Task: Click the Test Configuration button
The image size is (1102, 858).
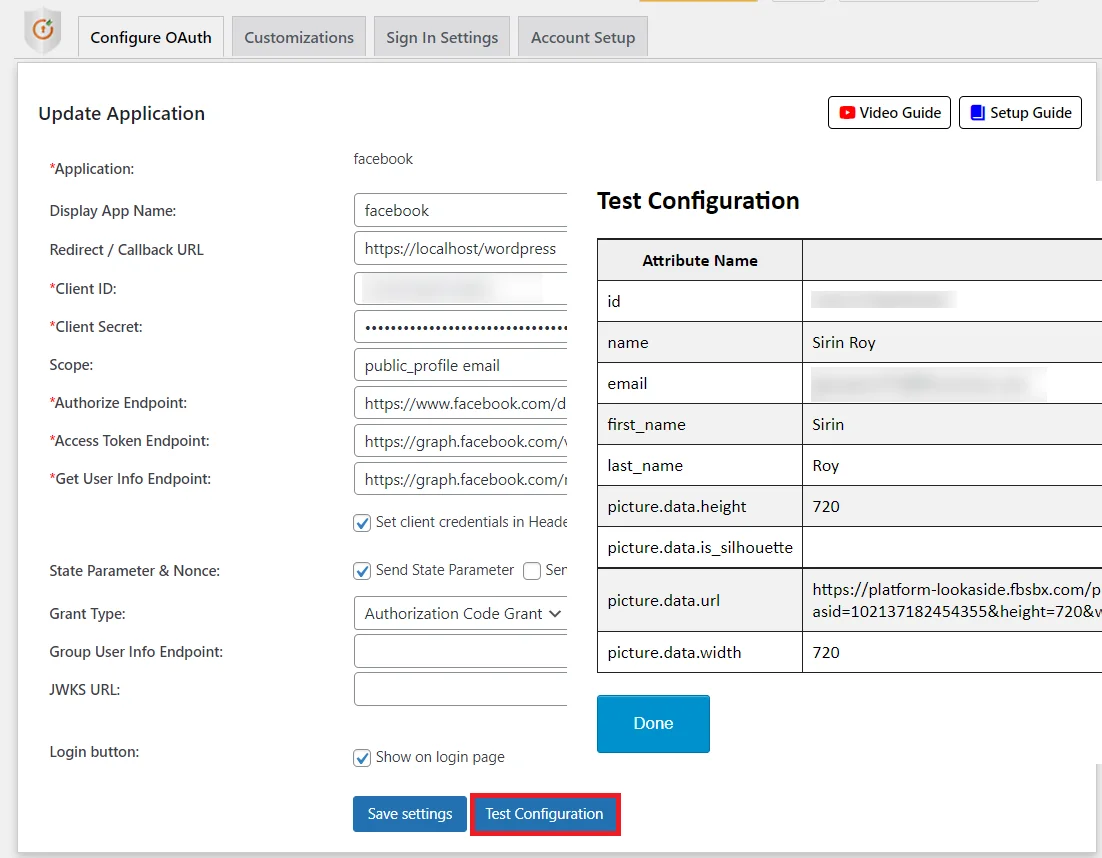Action: tap(545, 814)
